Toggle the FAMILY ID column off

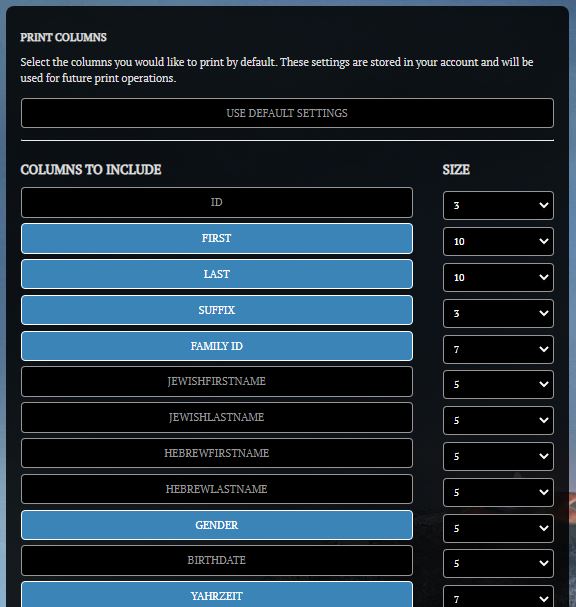(x=217, y=346)
